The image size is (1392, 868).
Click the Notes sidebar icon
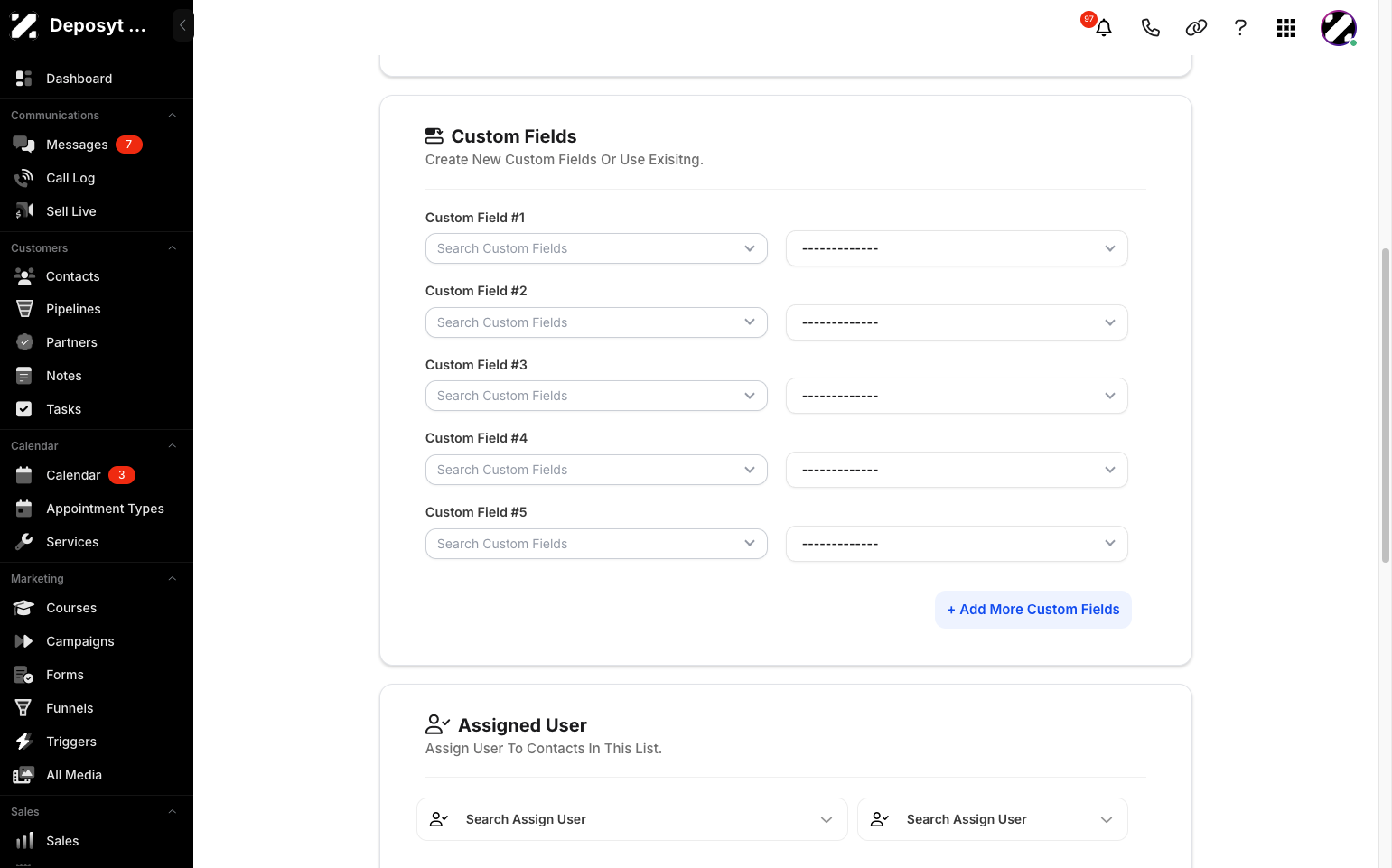click(24, 376)
